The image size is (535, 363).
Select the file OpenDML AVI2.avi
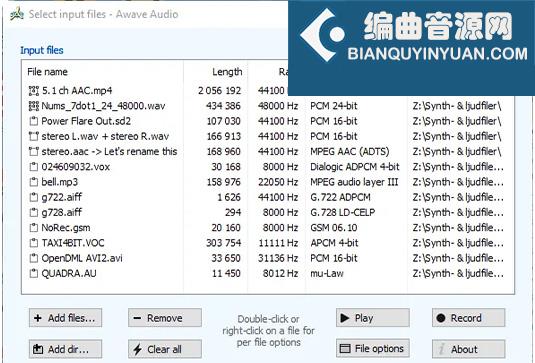click(82, 258)
